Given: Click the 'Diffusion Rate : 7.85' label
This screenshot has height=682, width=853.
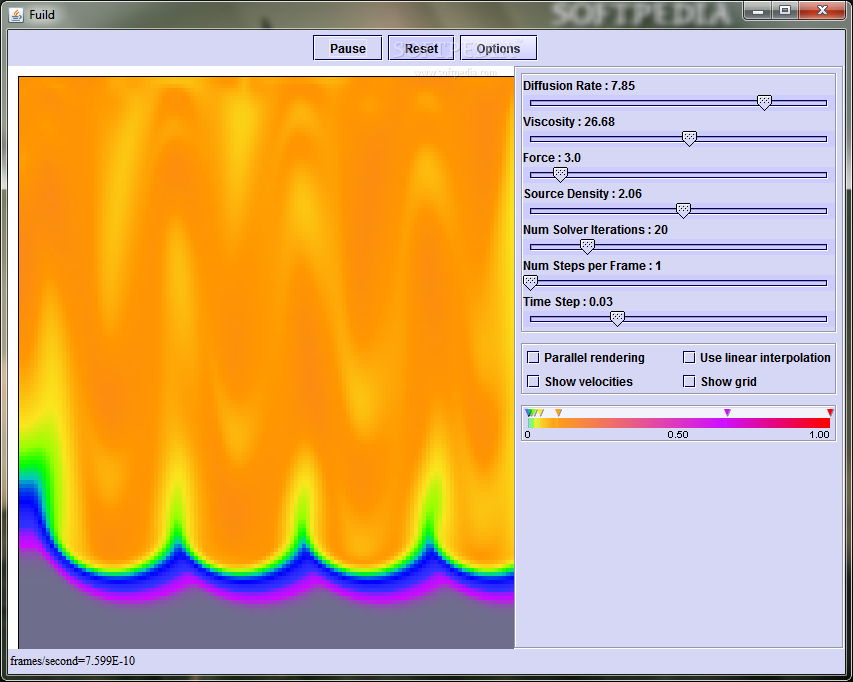Looking at the screenshot, I should pos(579,86).
